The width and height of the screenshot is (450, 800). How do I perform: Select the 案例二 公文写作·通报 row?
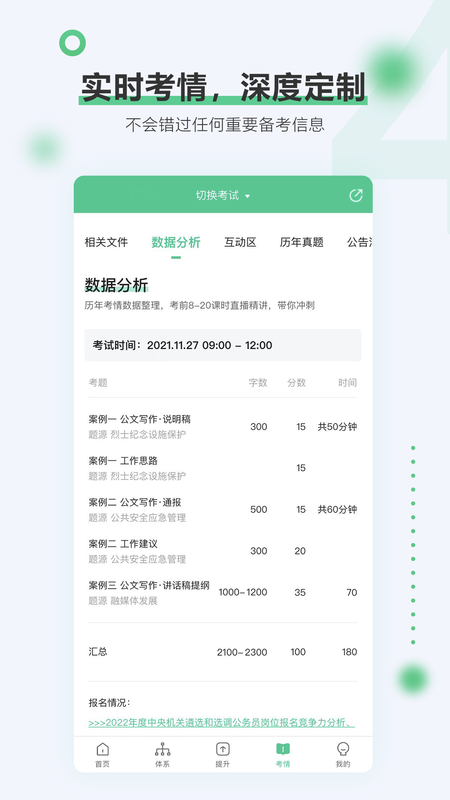(223, 509)
